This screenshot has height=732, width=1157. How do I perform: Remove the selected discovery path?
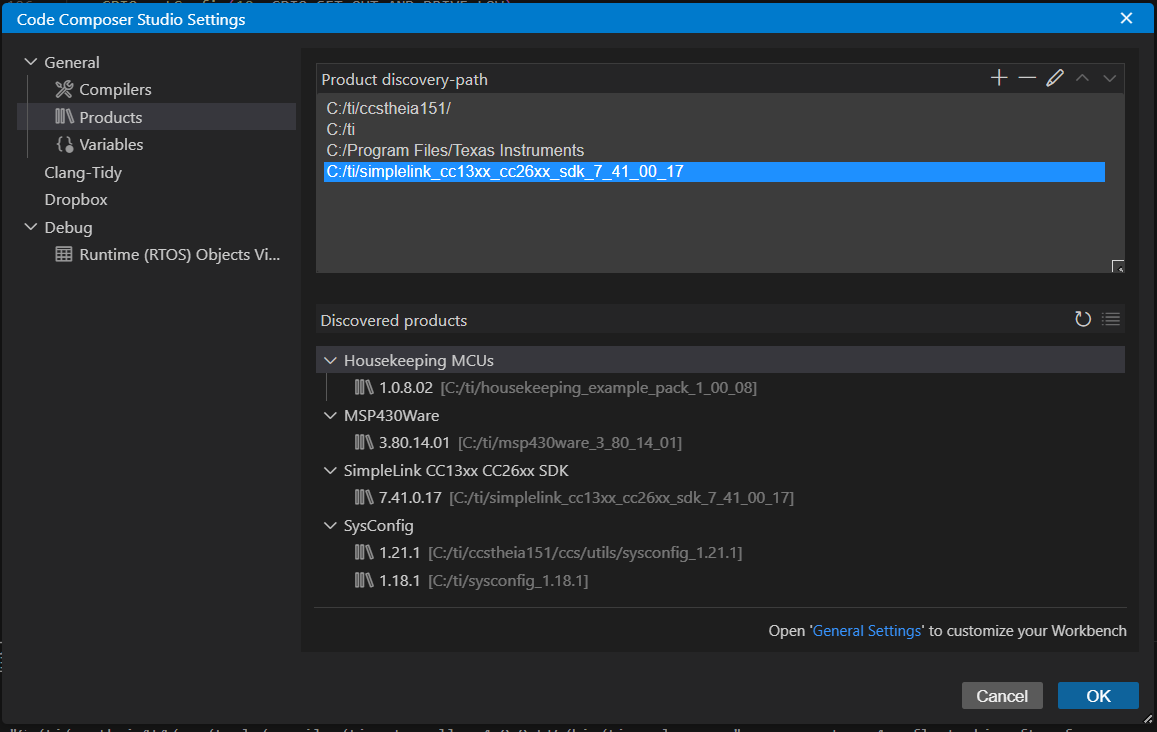(1027, 77)
